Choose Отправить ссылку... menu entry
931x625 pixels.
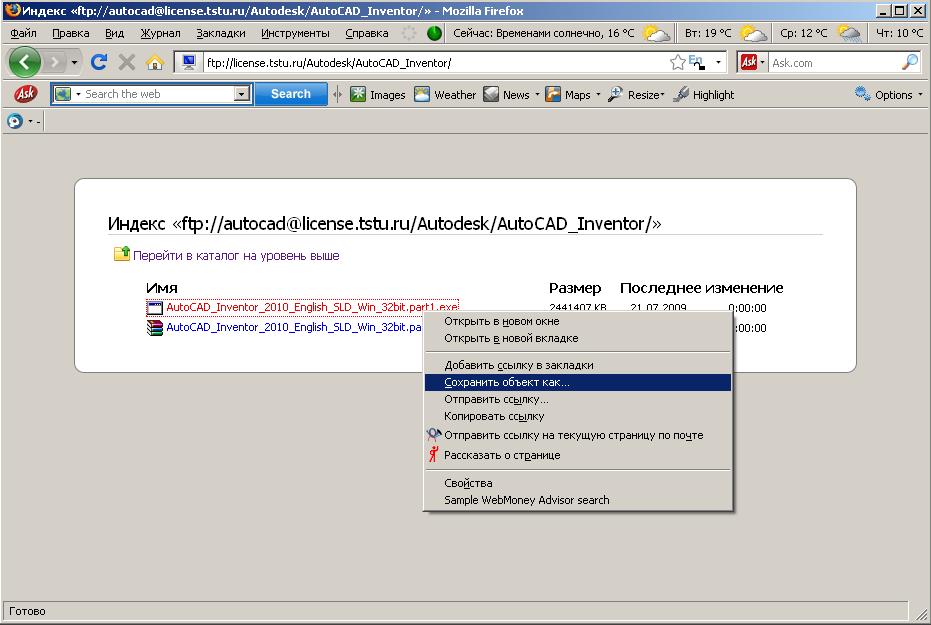(x=577, y=399)
